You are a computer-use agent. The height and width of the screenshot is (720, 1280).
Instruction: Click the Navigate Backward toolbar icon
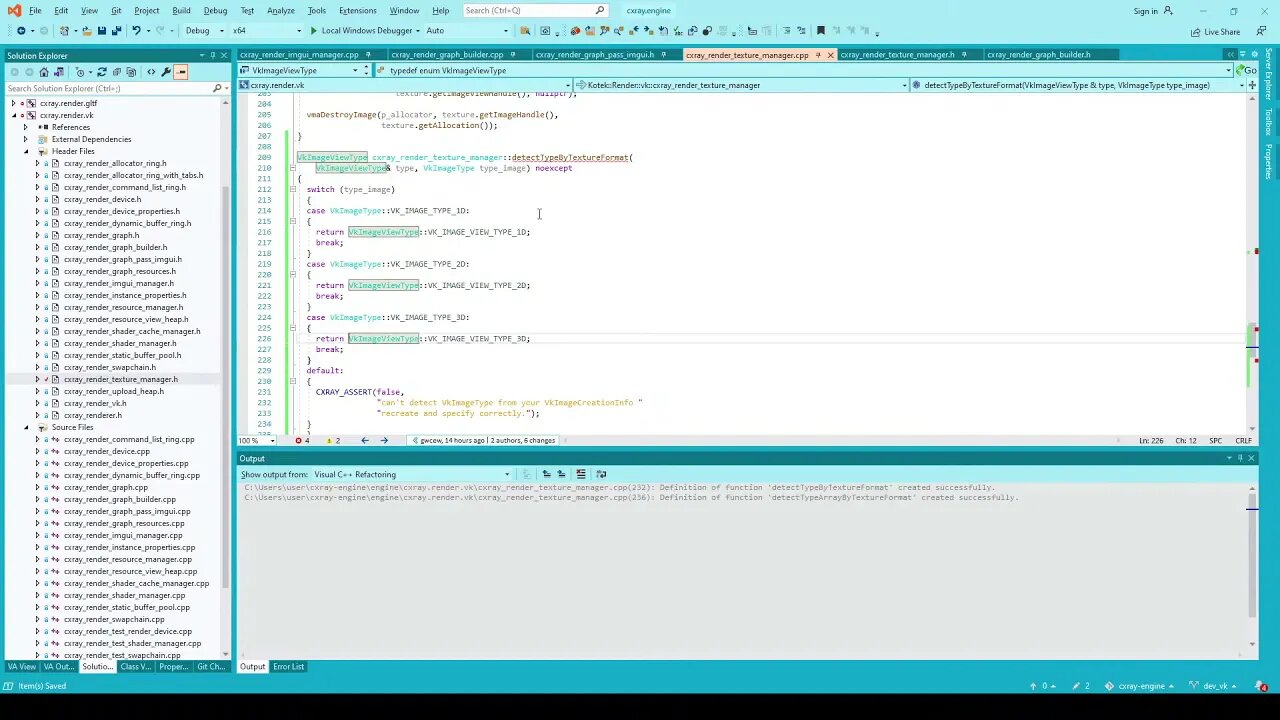[x=21, y=31]
